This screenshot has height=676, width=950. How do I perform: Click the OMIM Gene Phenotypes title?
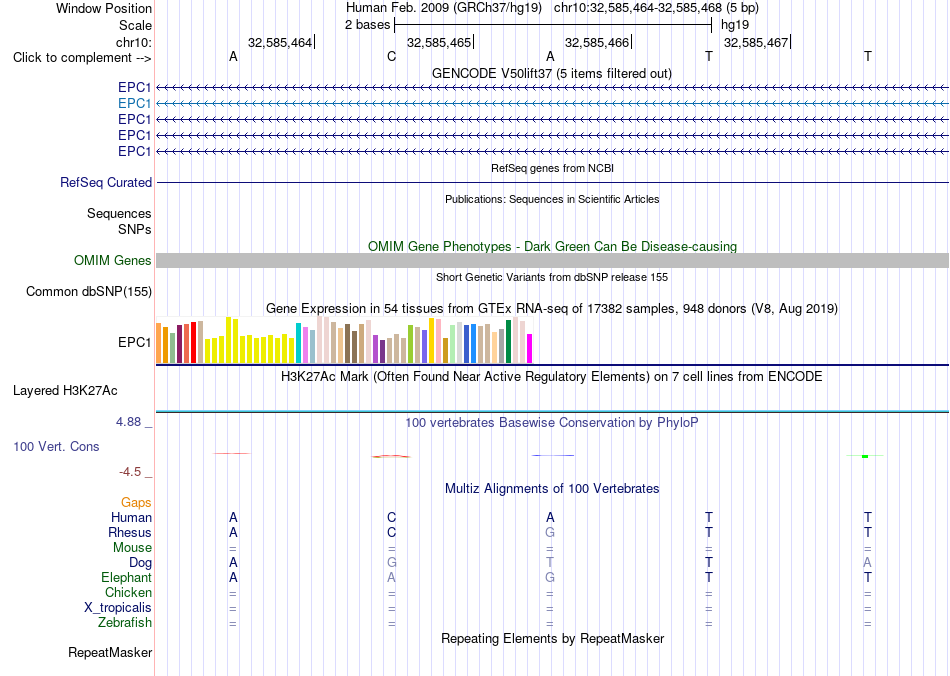pyautogui.click(x=552, y=247)
